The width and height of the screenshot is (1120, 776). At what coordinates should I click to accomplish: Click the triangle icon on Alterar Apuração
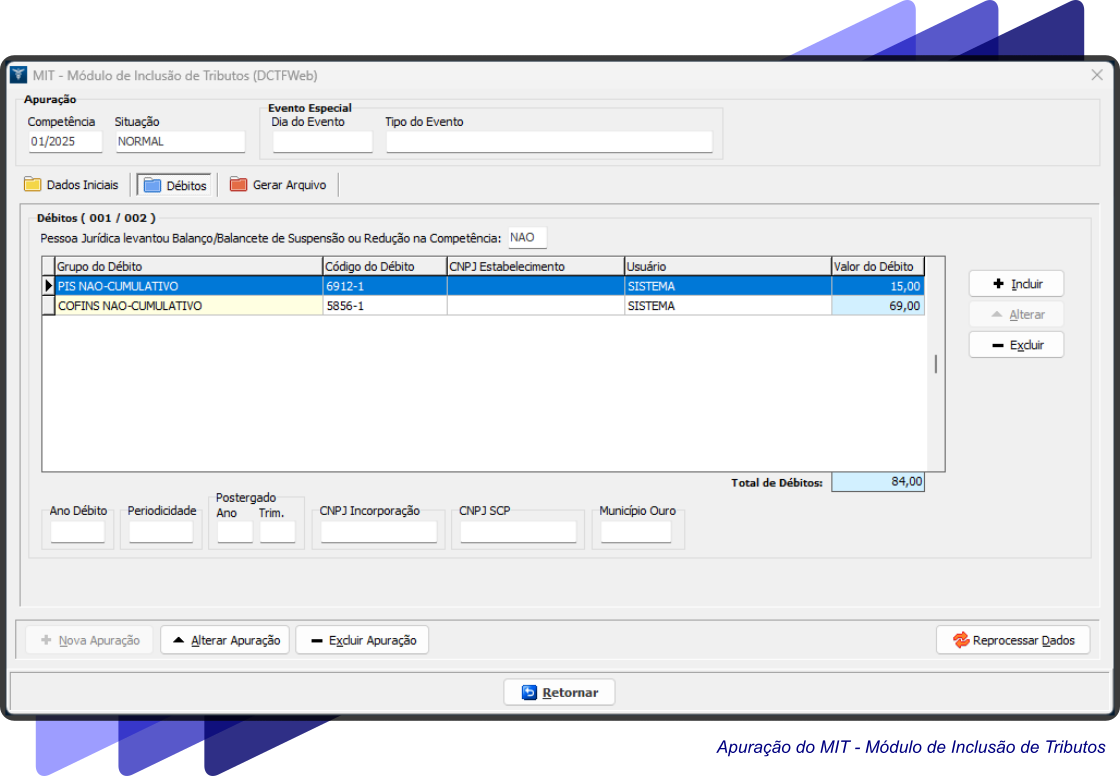click(179, 640)
